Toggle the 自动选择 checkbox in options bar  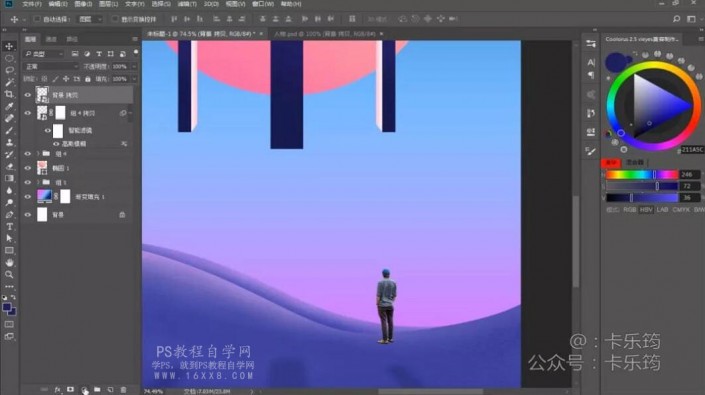(x=37, y=19)
